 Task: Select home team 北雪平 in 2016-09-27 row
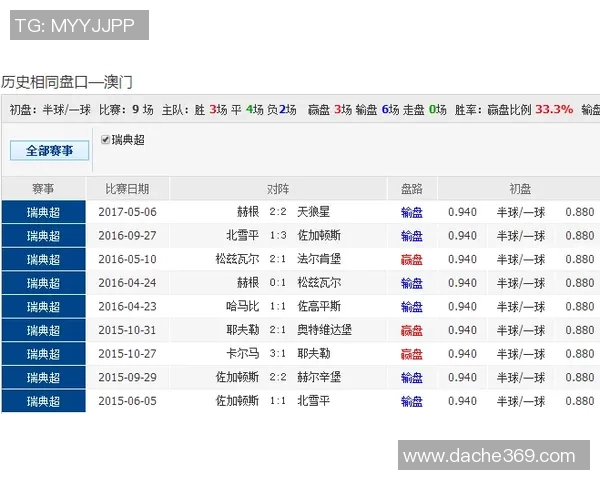click(243, 235)
